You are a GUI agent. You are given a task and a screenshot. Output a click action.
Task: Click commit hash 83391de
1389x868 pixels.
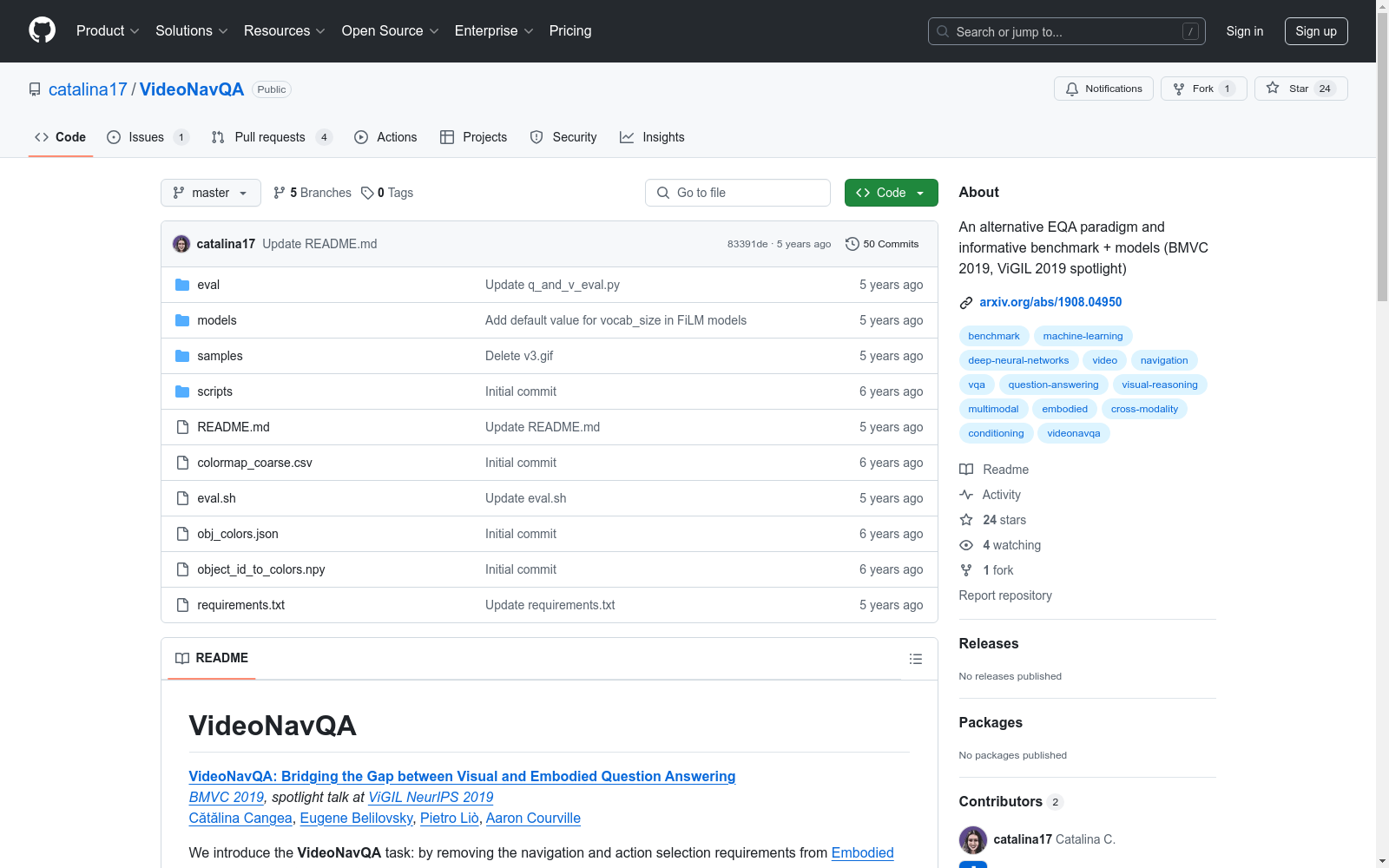pos(747,244)
